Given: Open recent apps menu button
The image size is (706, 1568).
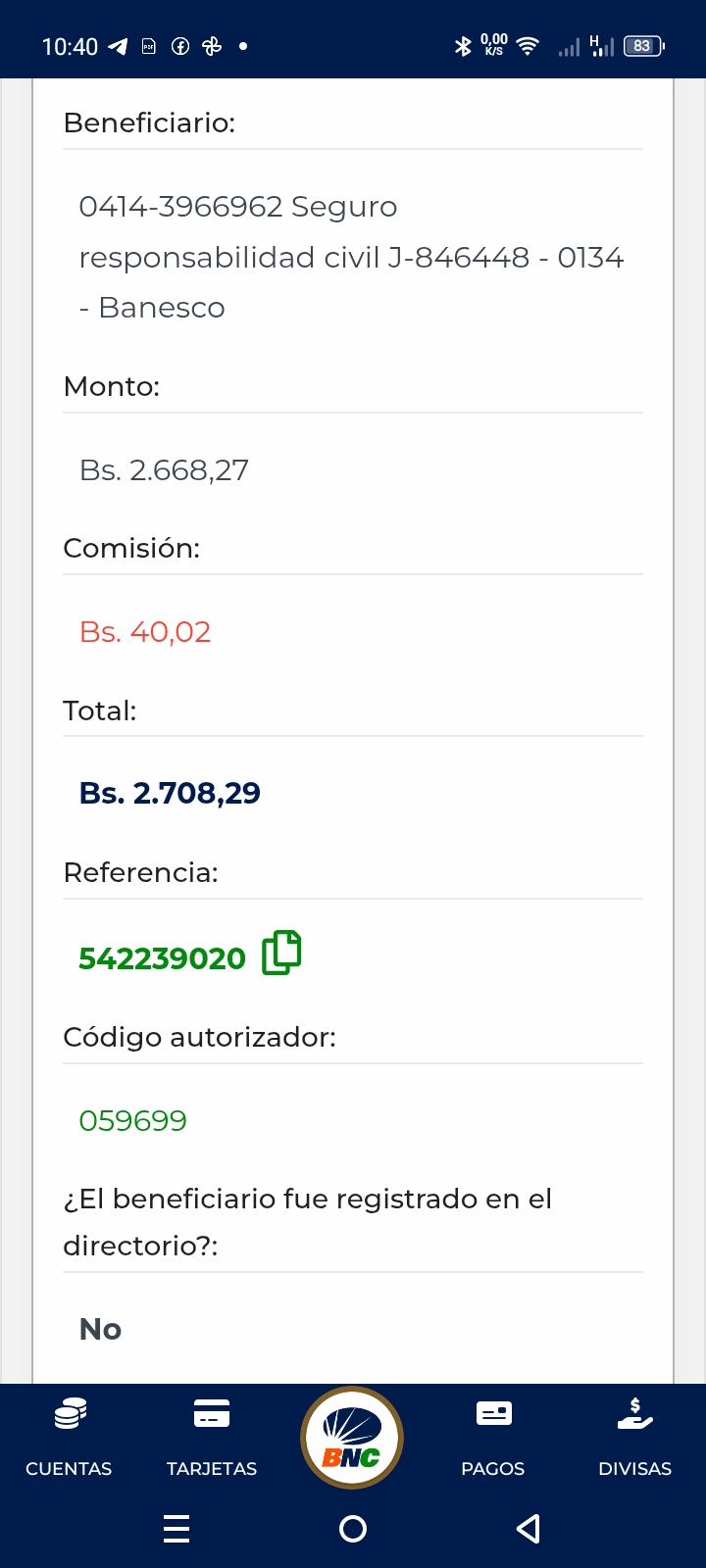Looking at the screenshot, I should click(176, 1529).
